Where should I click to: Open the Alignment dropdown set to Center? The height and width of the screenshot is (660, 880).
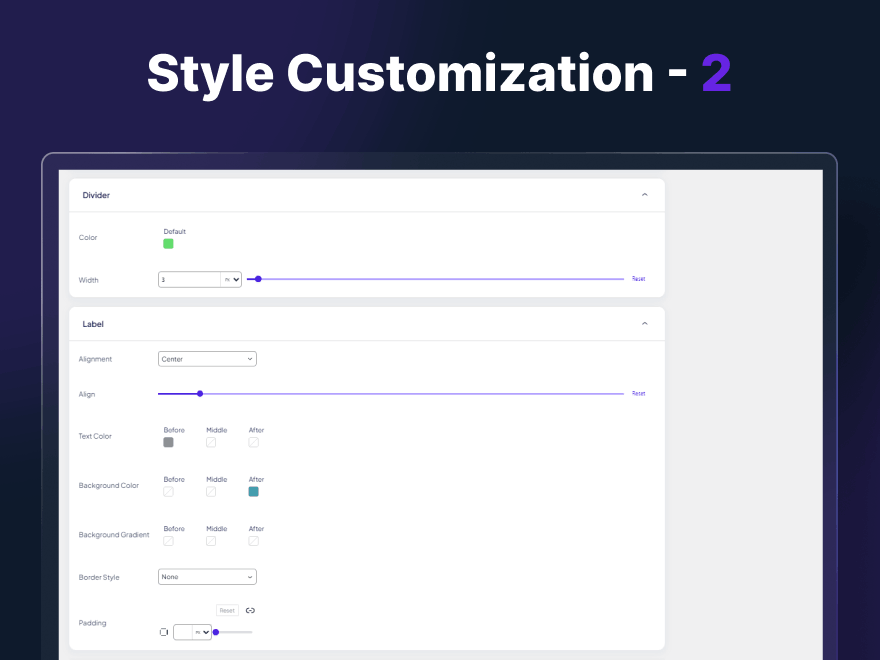click(x=207, y=359)
